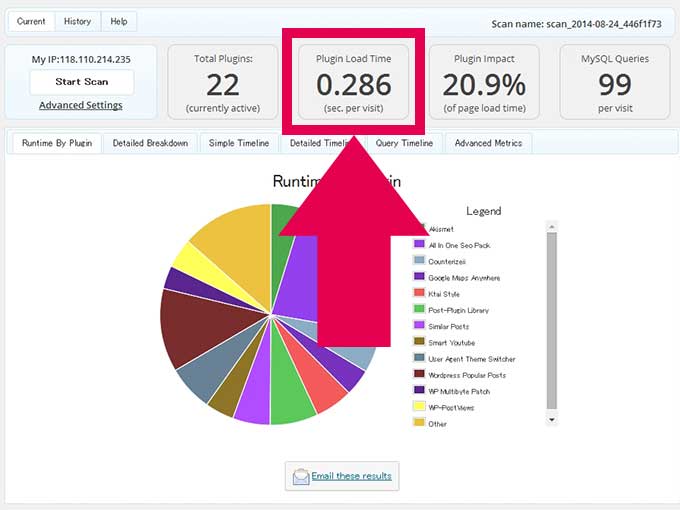Click the Other color swatch in the legend

tap(420, 423)
